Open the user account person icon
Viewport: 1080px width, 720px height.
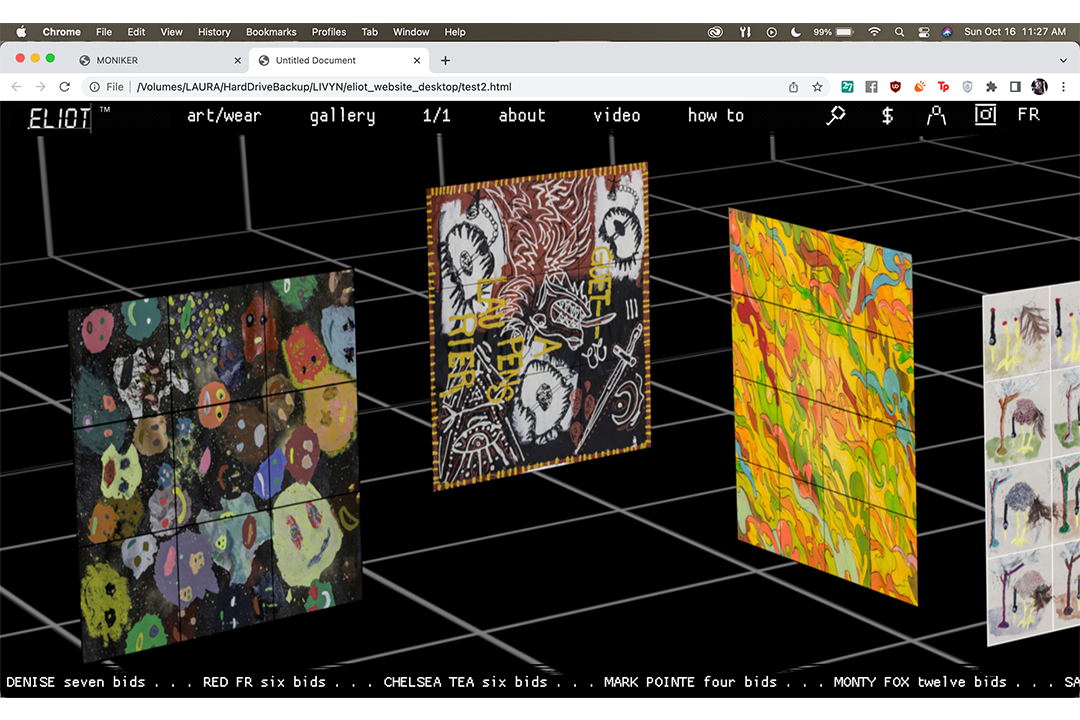point(936,116)
